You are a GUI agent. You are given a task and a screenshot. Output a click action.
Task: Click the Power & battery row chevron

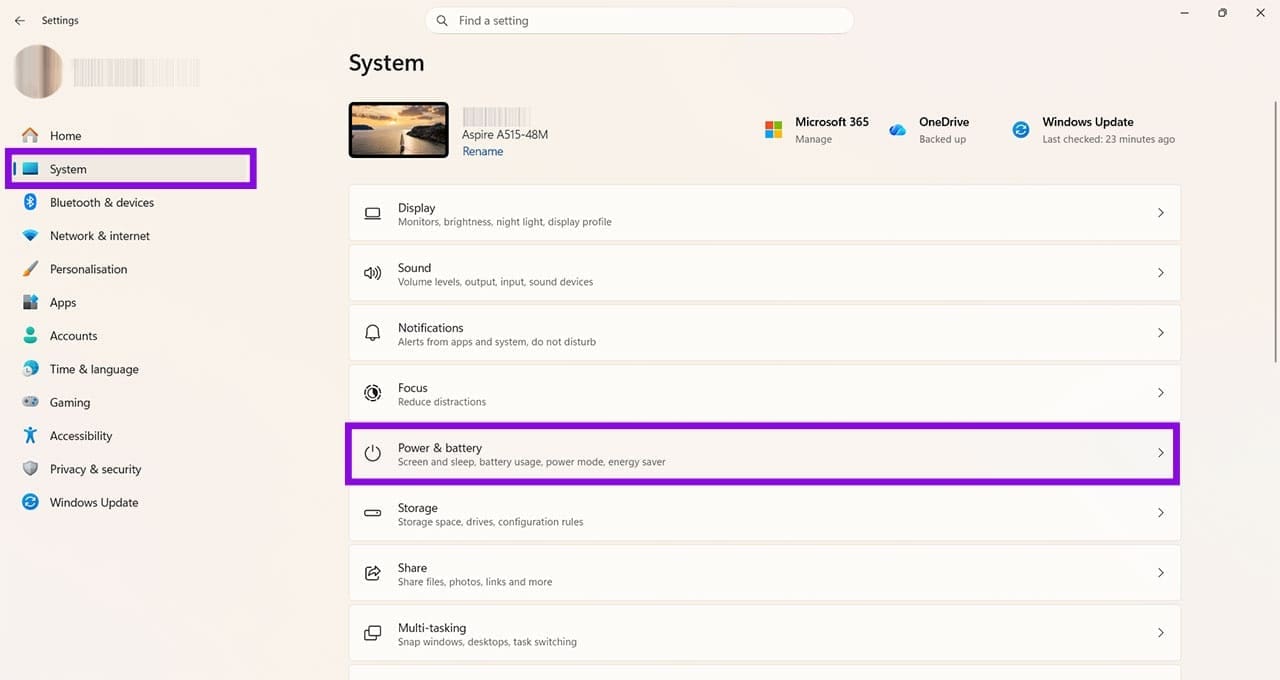[1161, 453]
